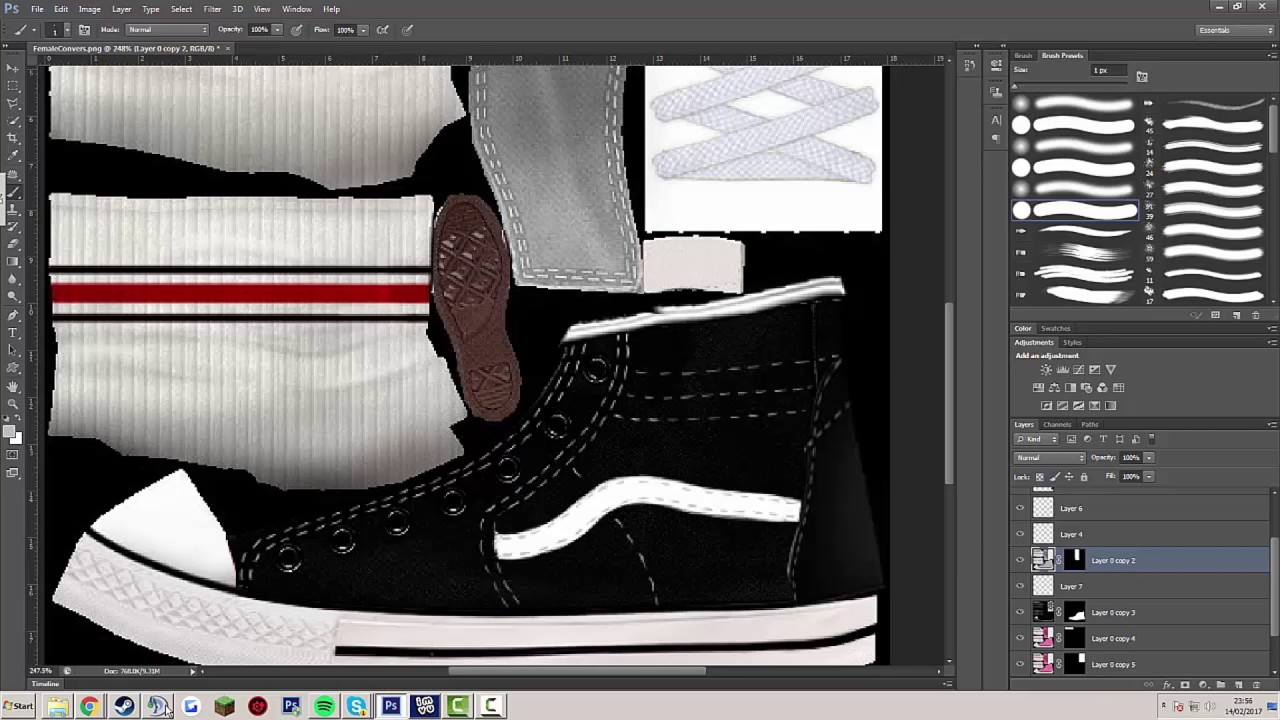Viewport: 1280px width, 720px height.
Task: Select the Hand tool
Action: tap(13, 386)
